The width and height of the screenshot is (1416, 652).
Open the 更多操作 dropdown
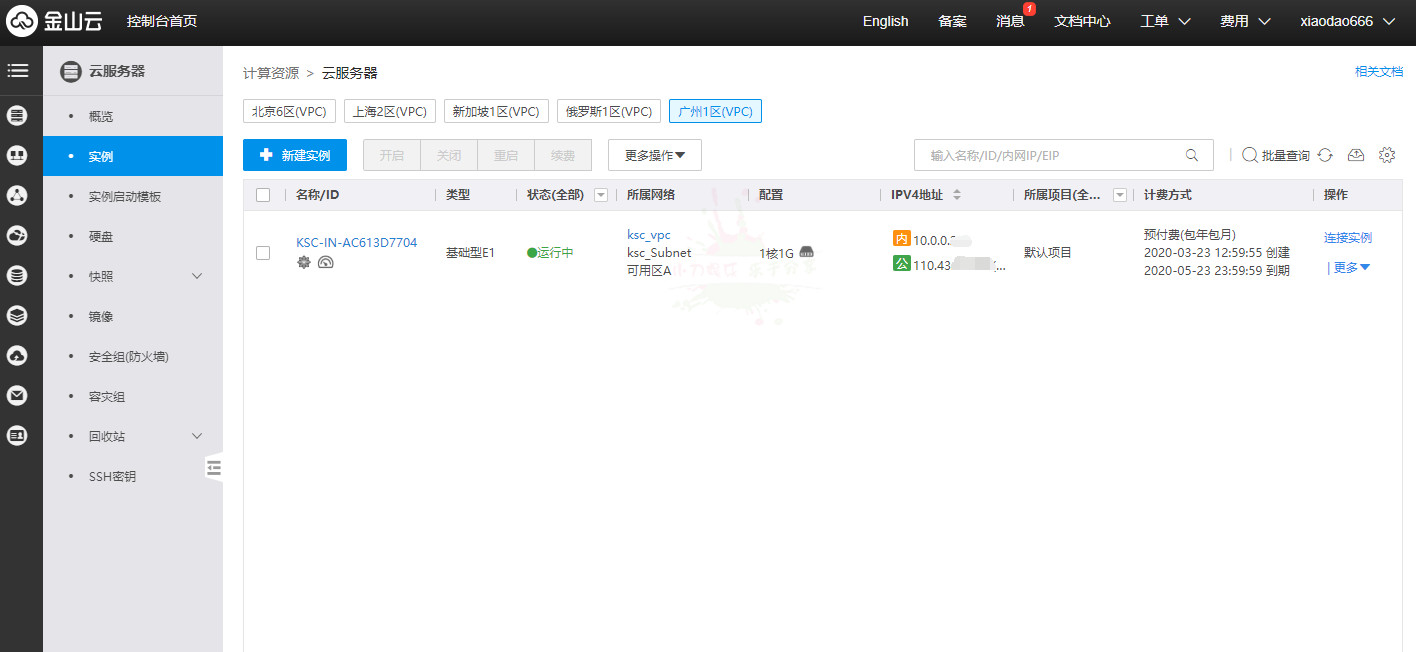click(x=655, y=155)
